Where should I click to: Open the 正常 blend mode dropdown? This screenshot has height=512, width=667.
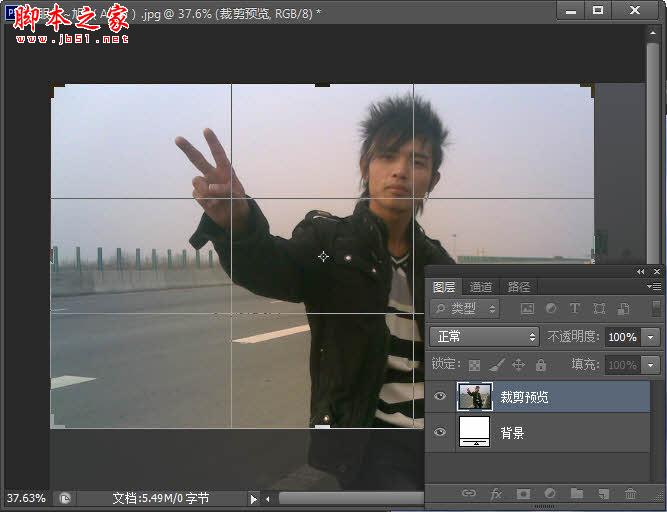(x=485, y=337)
